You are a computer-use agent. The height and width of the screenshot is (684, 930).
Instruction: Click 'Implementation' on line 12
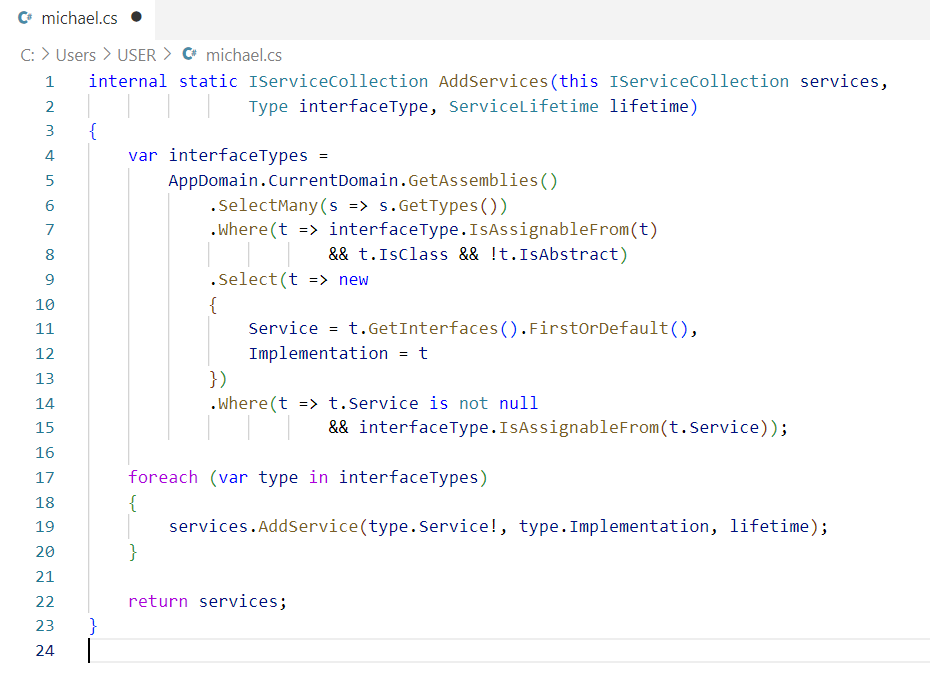coord(318,354)
